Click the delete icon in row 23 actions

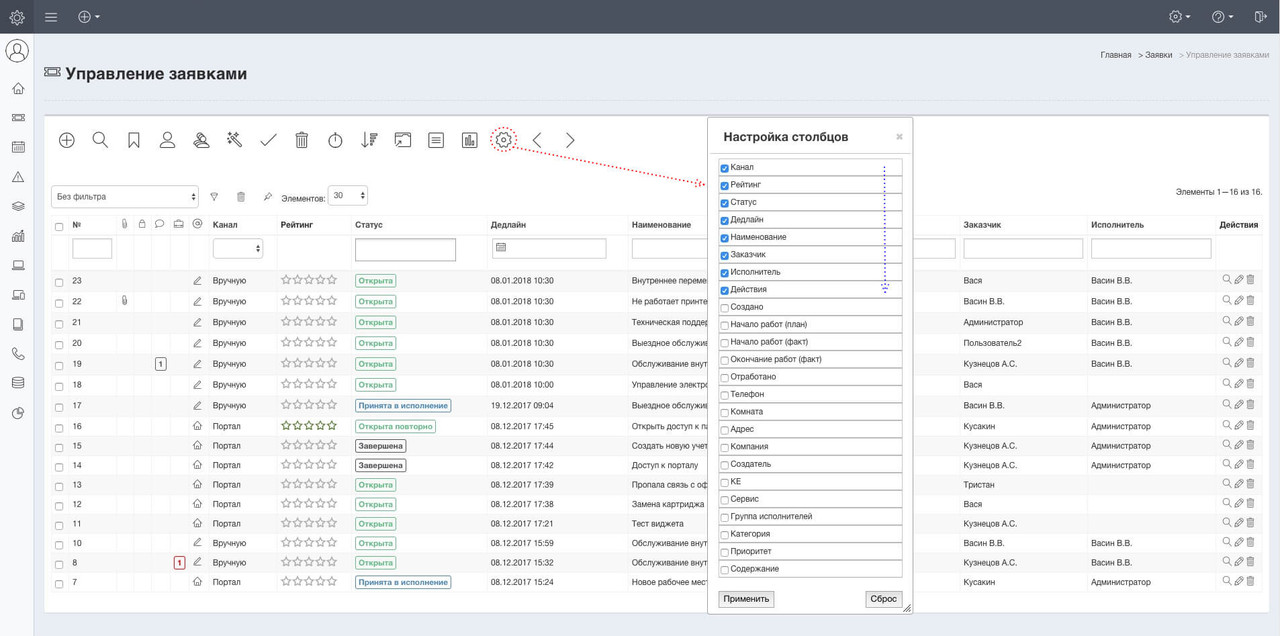(x=1250, y=280)
